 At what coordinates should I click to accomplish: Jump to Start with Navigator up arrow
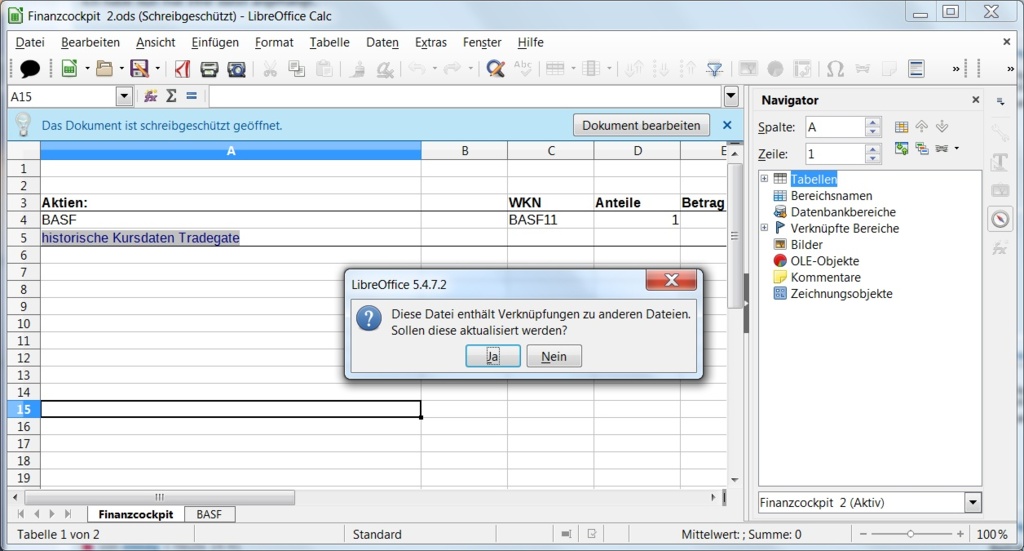click(x=921, y=127)
